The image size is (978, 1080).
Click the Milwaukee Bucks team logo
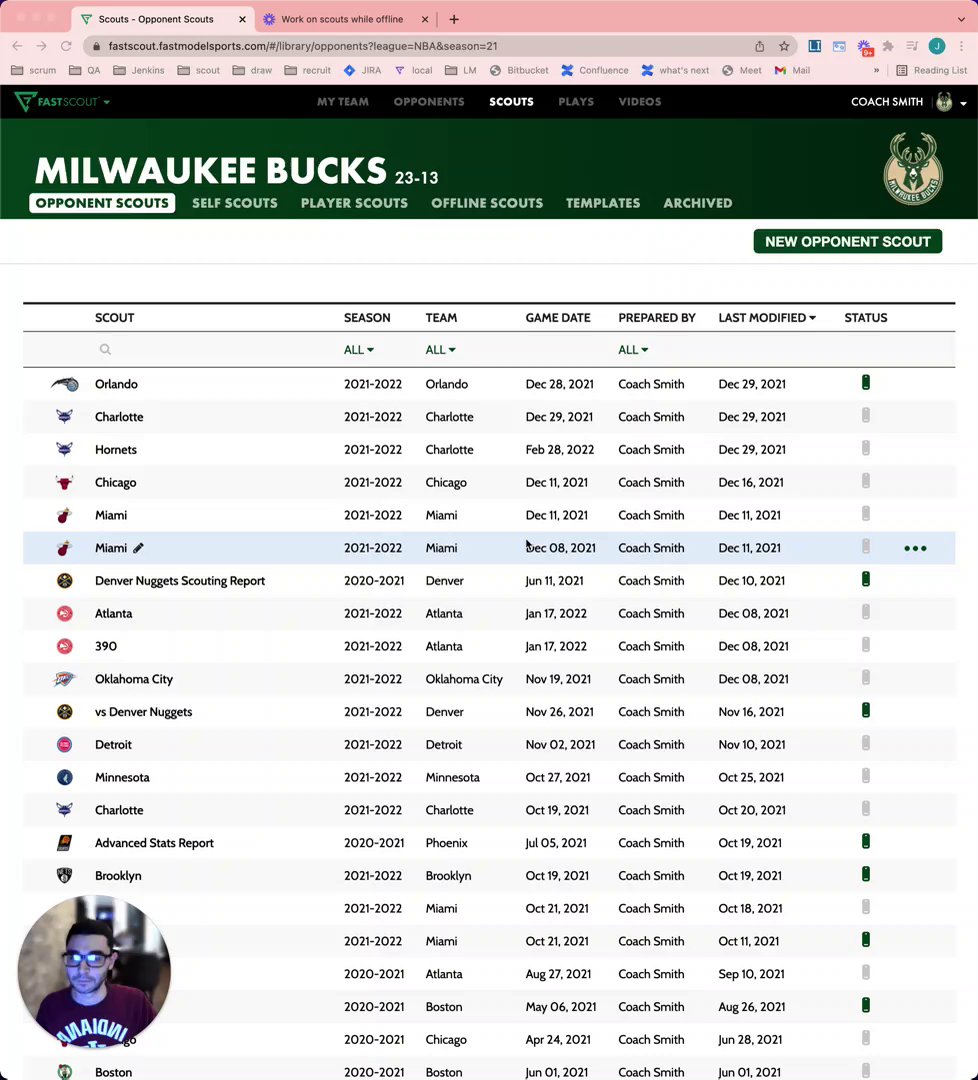click(x=913, y=169)
